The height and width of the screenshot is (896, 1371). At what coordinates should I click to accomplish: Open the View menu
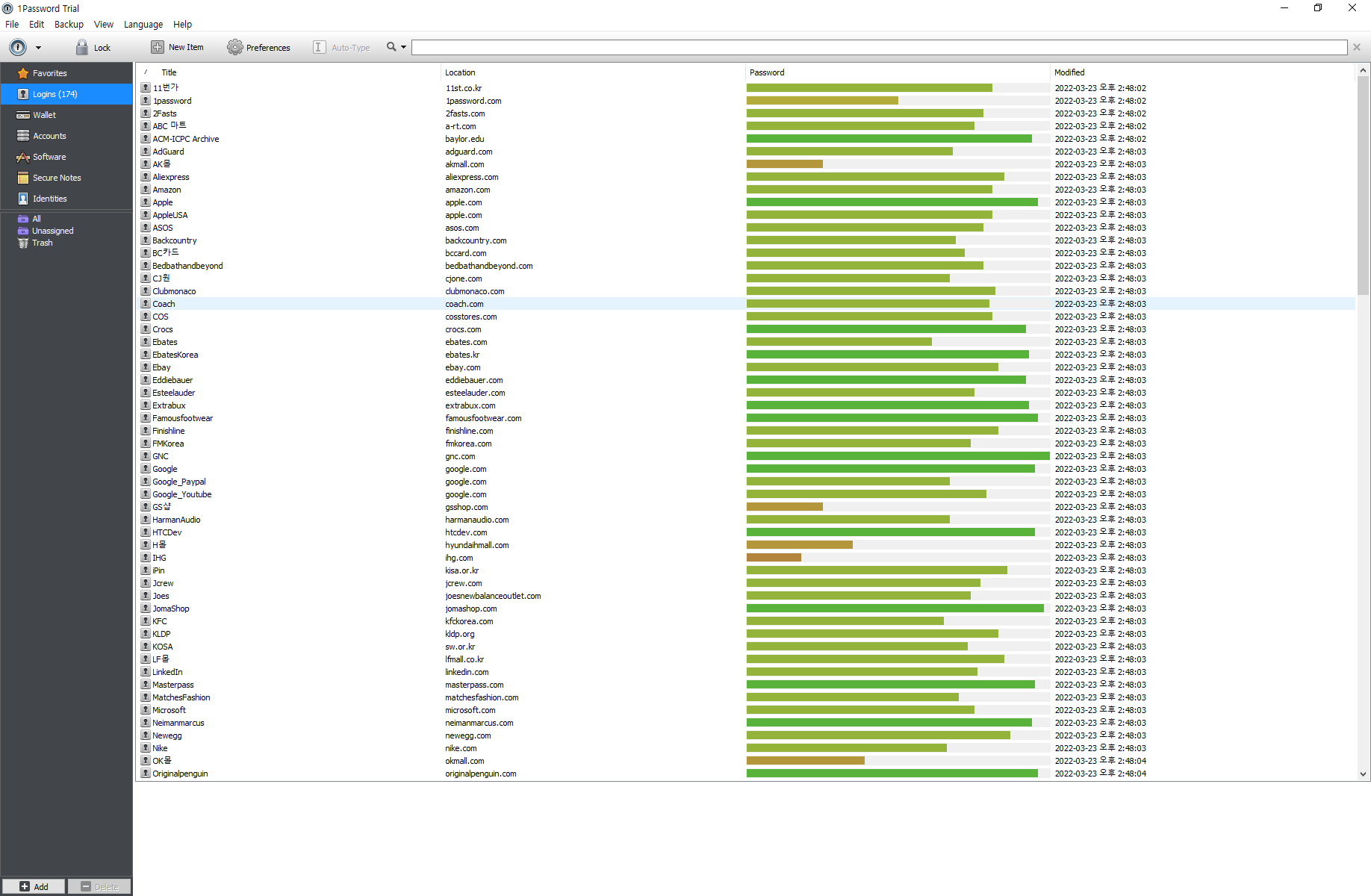(x=104, y=24)
